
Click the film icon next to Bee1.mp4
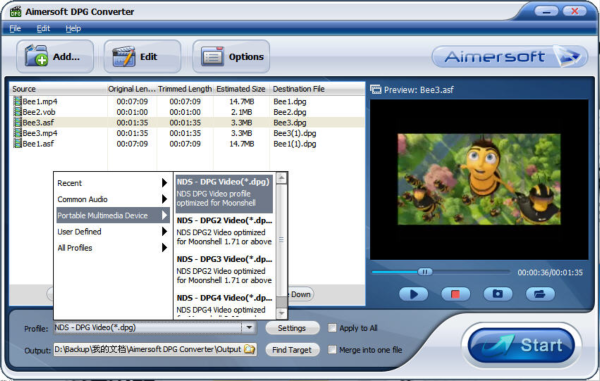(x=18, y=101)
